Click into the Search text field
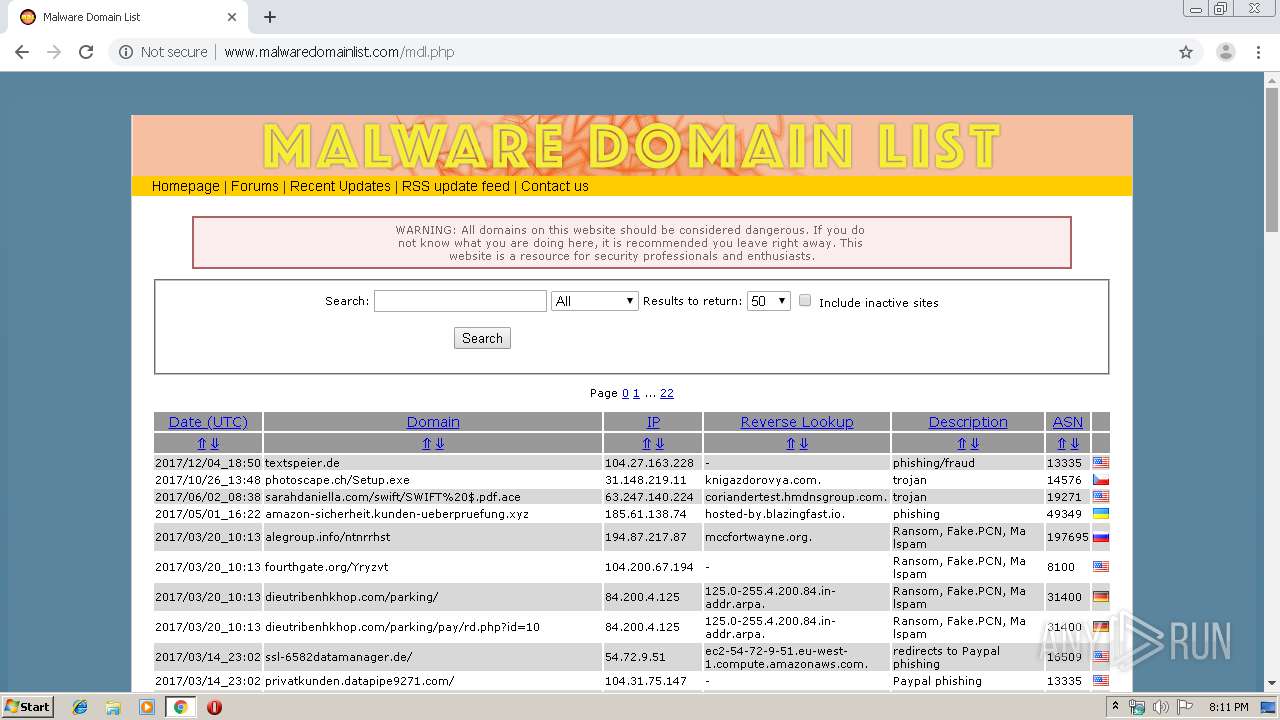 click(x=460, y=301)
